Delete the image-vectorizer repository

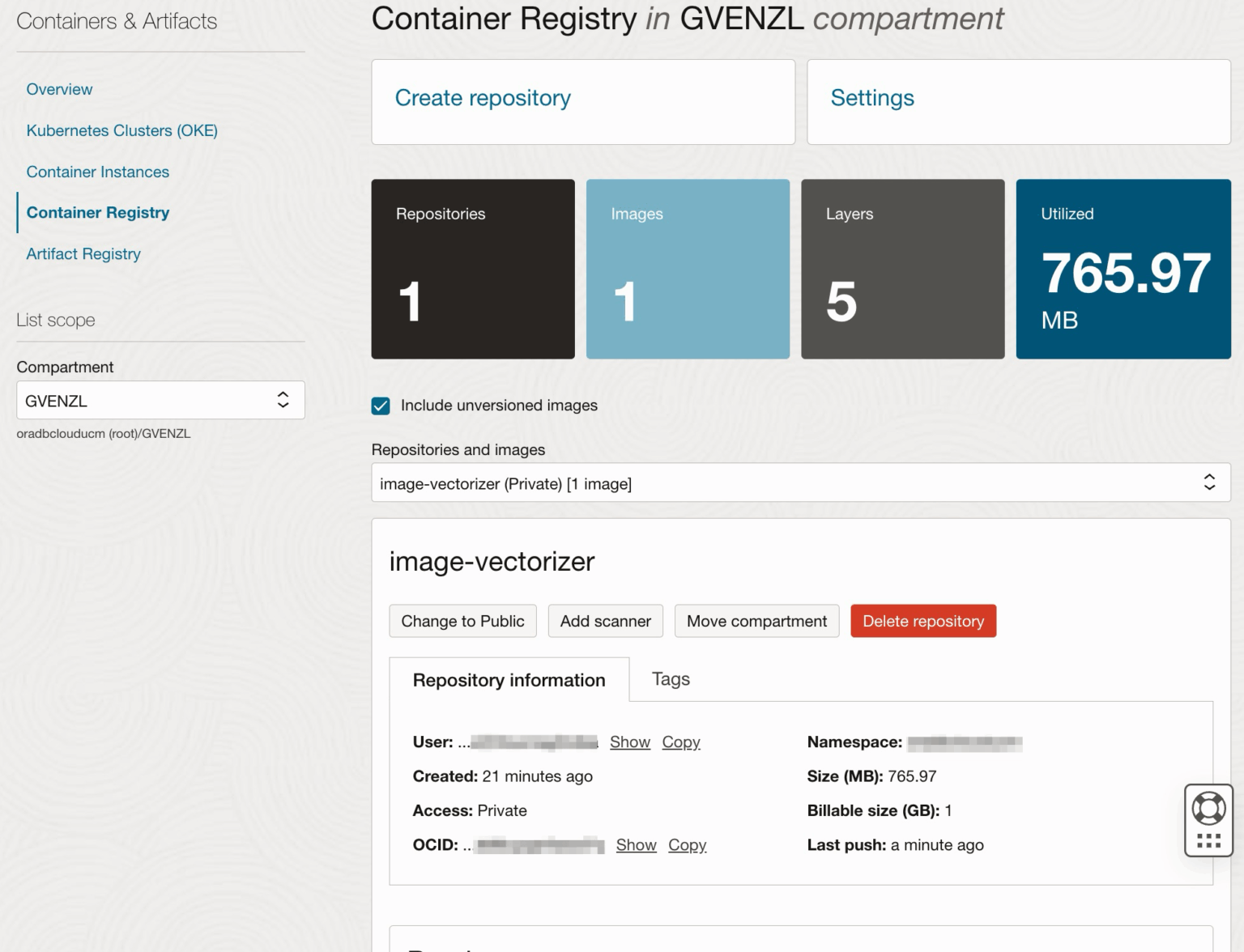(923, 621)
